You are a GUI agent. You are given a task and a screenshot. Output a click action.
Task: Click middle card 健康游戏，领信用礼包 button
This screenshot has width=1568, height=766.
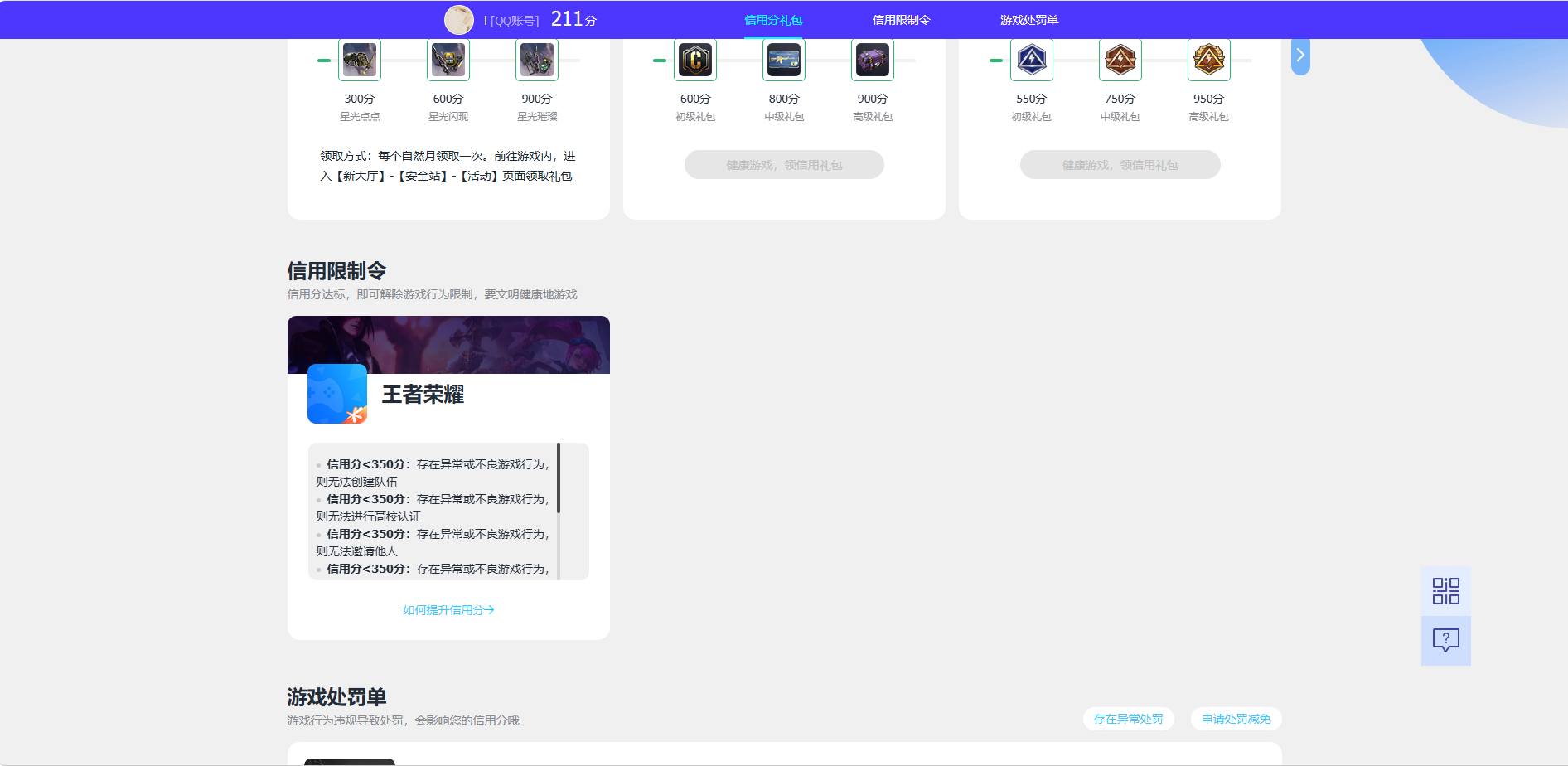pyautogui.click(x=784, y=165)
